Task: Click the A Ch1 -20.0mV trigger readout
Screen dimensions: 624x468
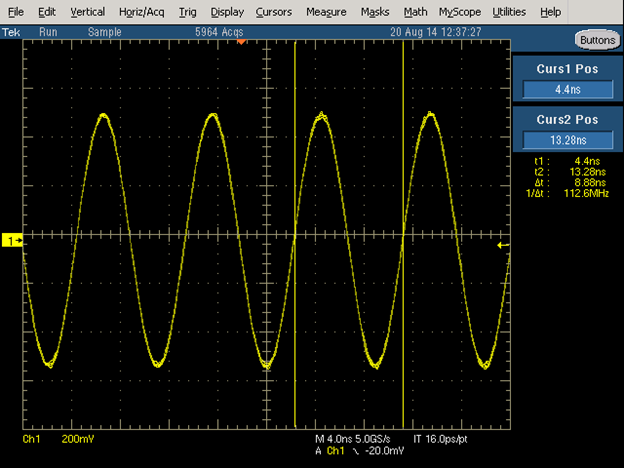Action: (359, 450)
